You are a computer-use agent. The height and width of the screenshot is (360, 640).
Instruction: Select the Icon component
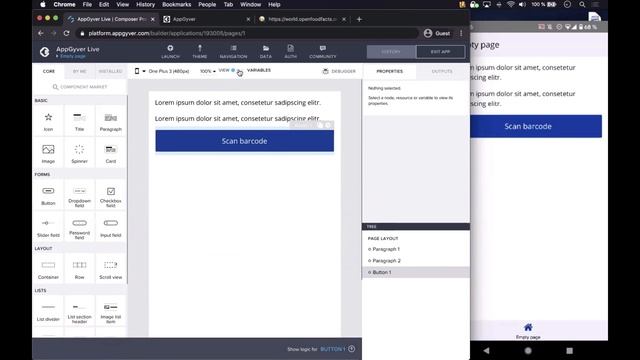(48, 122)
